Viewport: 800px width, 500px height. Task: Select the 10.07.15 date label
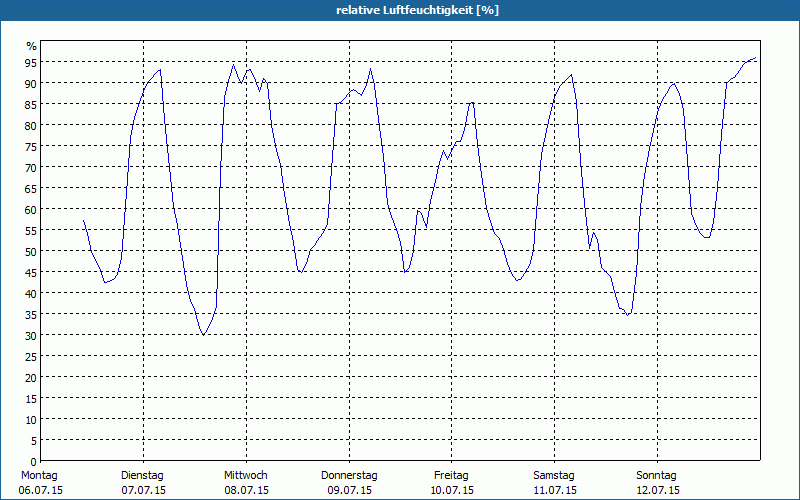[452, 491]
